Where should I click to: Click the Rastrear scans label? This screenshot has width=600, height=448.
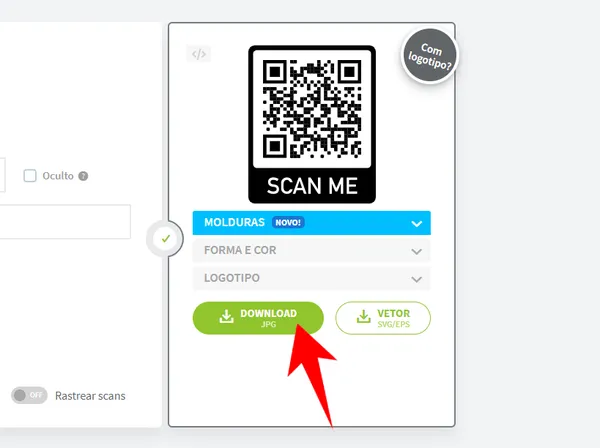click(x=90, y=396)
